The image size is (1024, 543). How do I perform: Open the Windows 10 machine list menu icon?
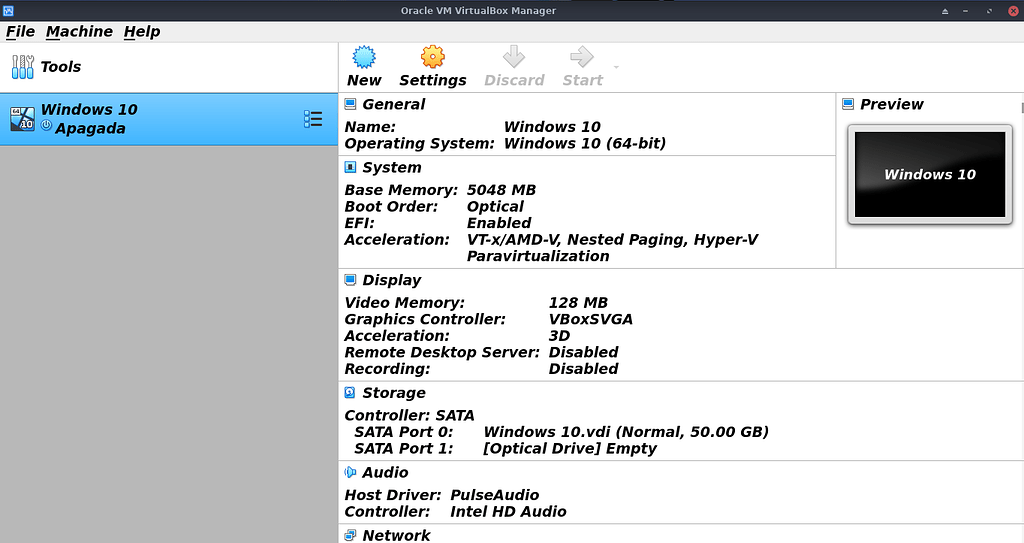click(313, 119)
